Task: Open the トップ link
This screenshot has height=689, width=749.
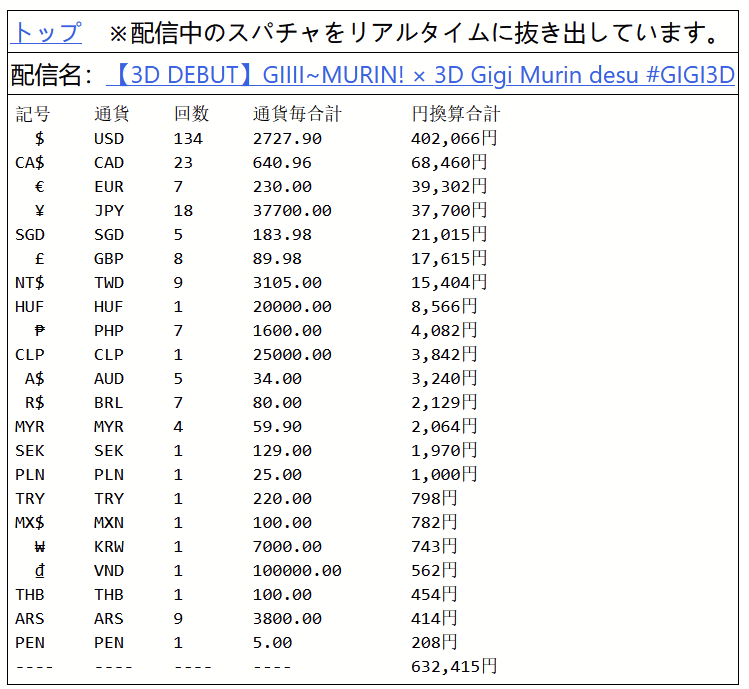Action: click(x=46, y=33)
